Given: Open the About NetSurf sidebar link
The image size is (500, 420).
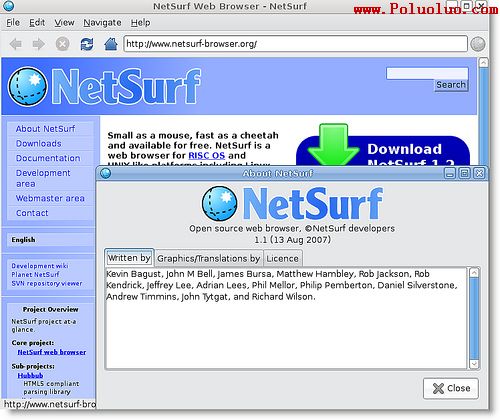Looking at the screenshot, I should click(x=45, y=129).
